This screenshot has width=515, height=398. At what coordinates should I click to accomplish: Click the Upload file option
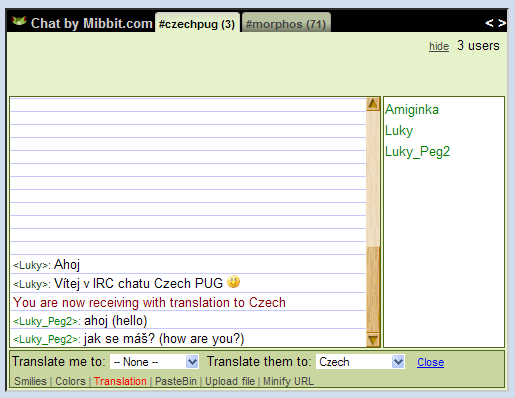tap(230, 381)
